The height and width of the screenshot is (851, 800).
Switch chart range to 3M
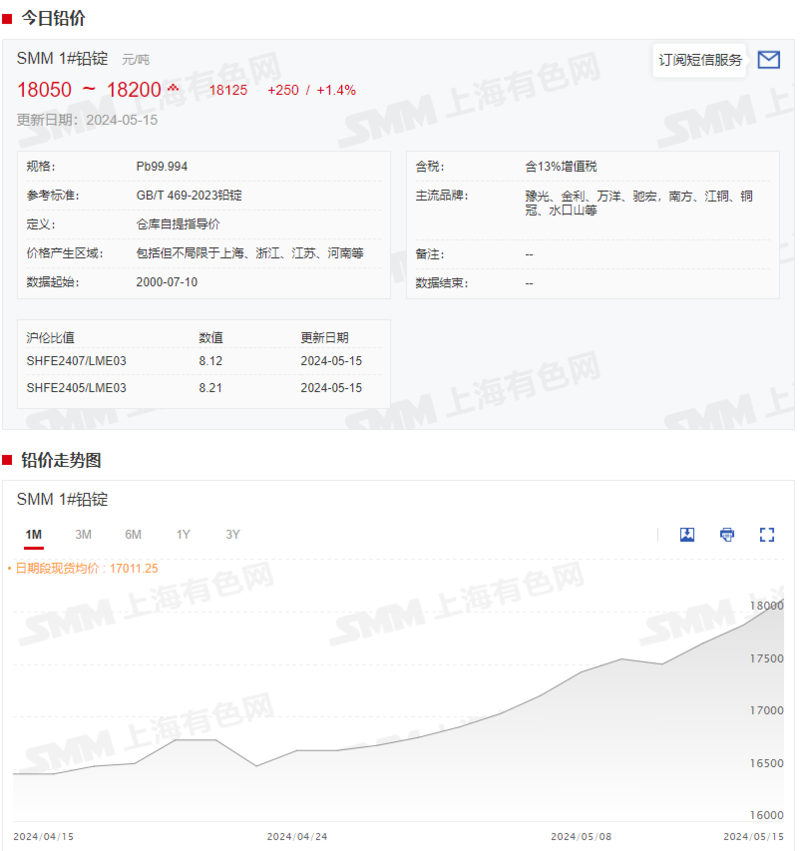[83, 535]
